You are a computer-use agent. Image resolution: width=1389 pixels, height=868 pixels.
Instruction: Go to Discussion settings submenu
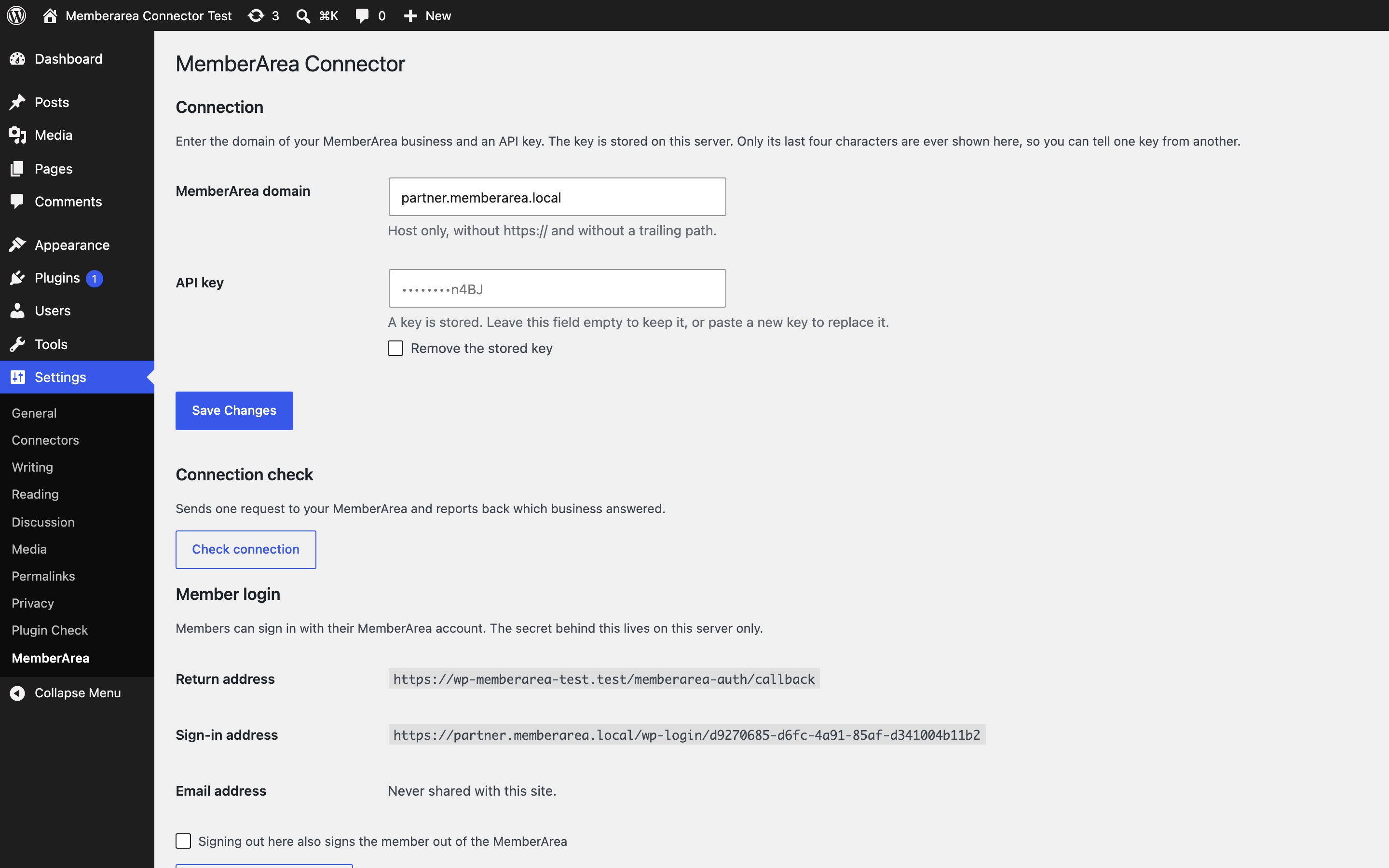pyautogui.click(x=43, y=522)
